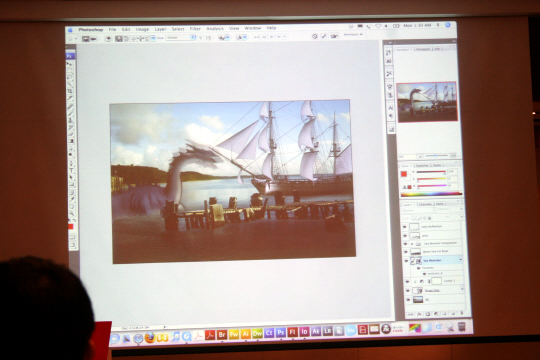Click the layer style fx button
This screenshot has width=540, height=360.
click(x=419, y=314)
